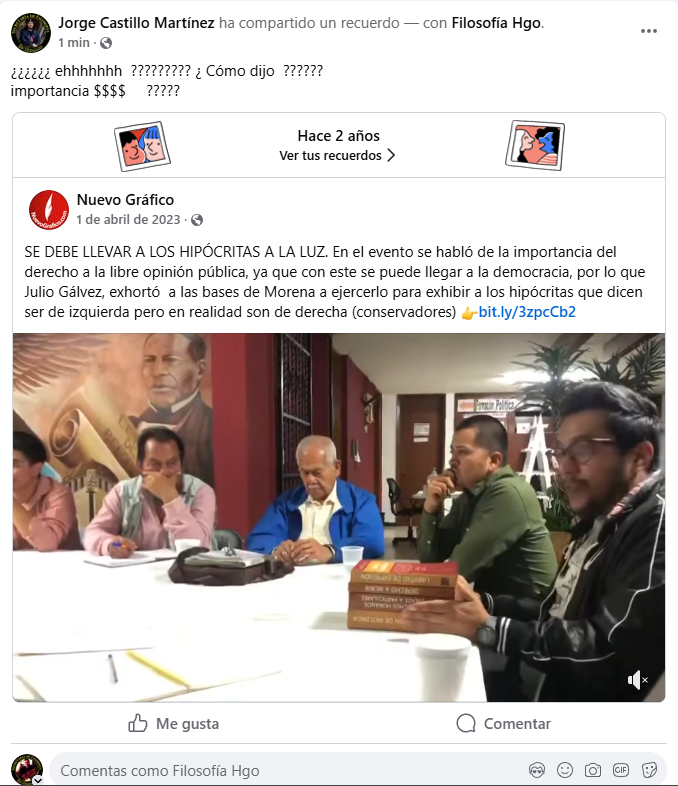Image resolution: width=678 pixels, height=786 pixels.
Task: Unmute the video with the speaker icon
Action: pos(637,680)
